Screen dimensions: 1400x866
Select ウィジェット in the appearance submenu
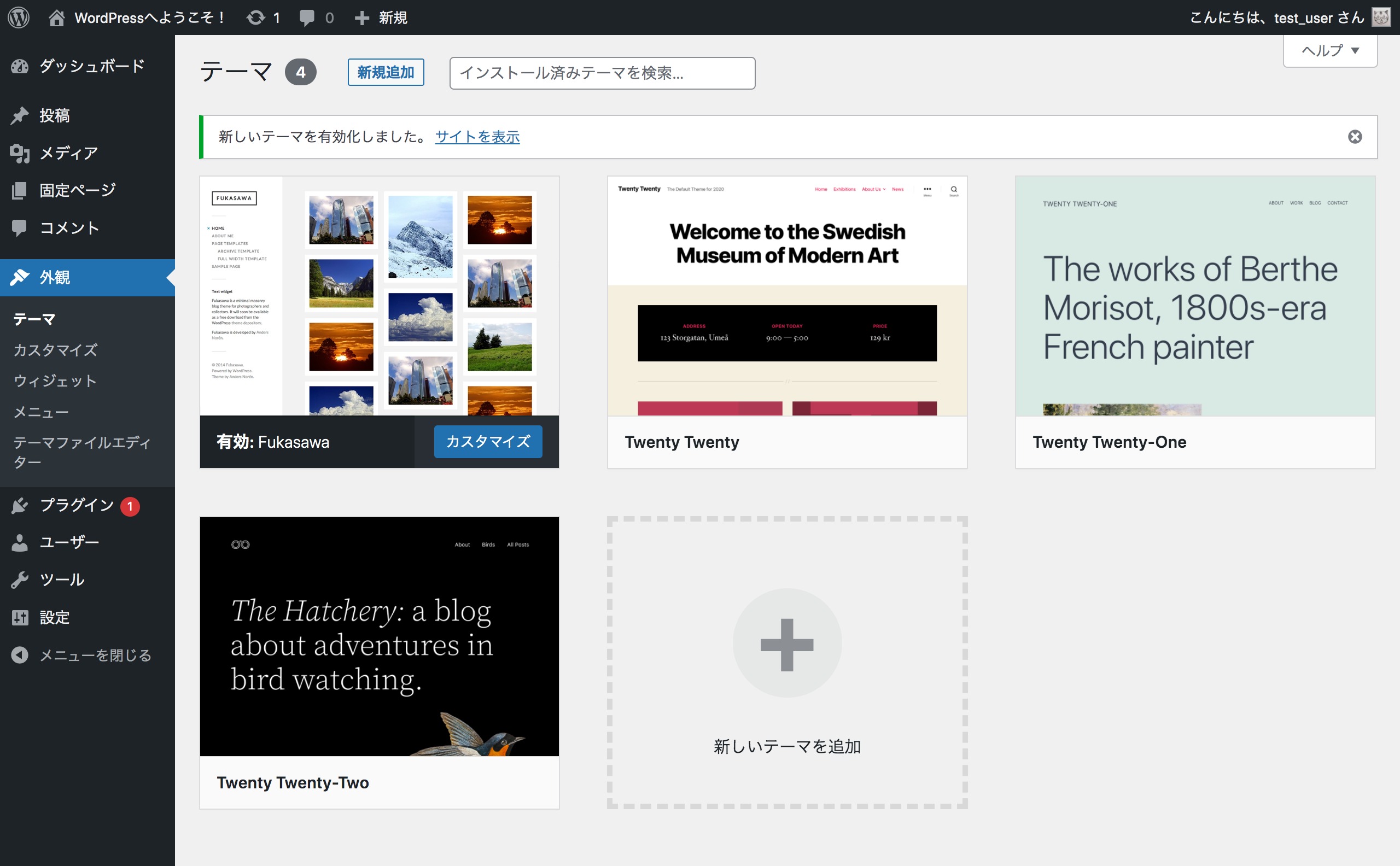(55, 381)
